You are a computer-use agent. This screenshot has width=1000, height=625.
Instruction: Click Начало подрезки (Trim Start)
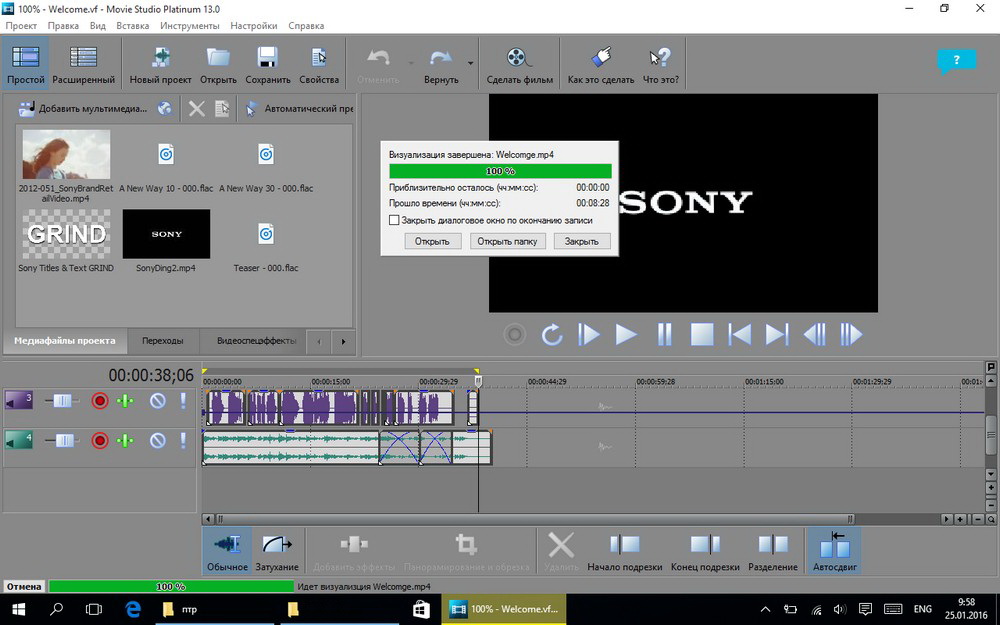[624, 551]
